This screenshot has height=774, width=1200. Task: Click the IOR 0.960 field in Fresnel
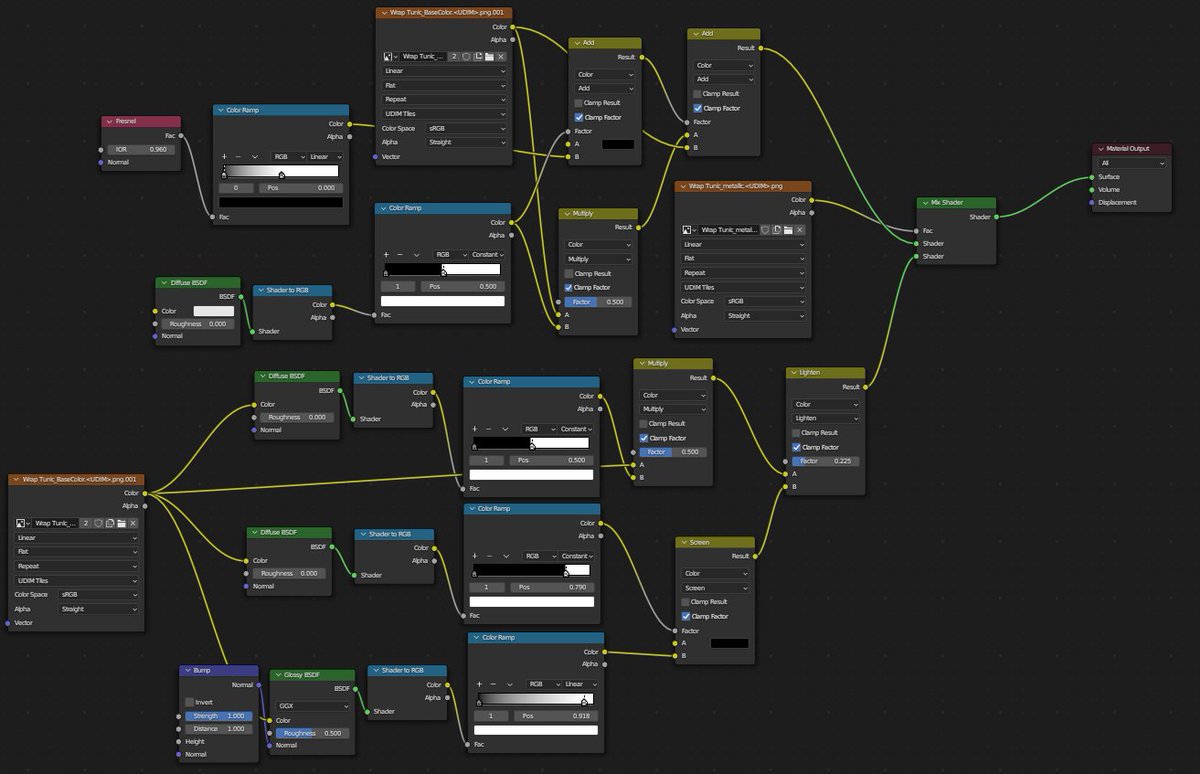coord(140,149)
